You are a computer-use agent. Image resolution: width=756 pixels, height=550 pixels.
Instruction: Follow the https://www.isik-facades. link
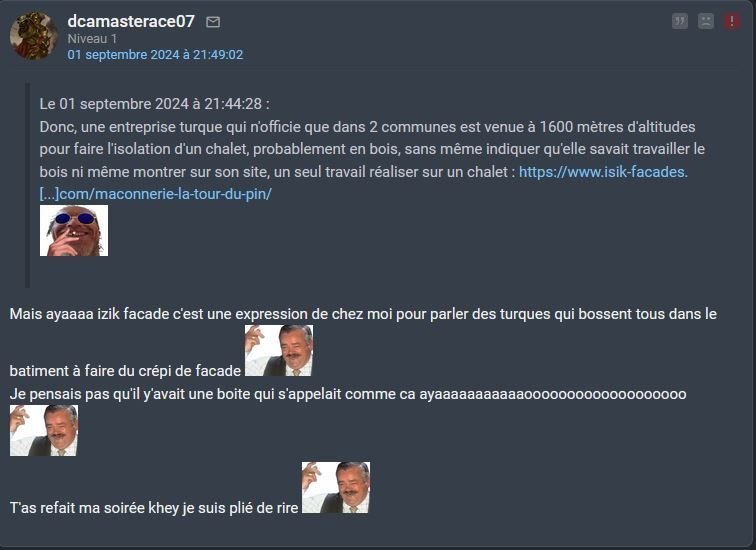coord(603,172)
